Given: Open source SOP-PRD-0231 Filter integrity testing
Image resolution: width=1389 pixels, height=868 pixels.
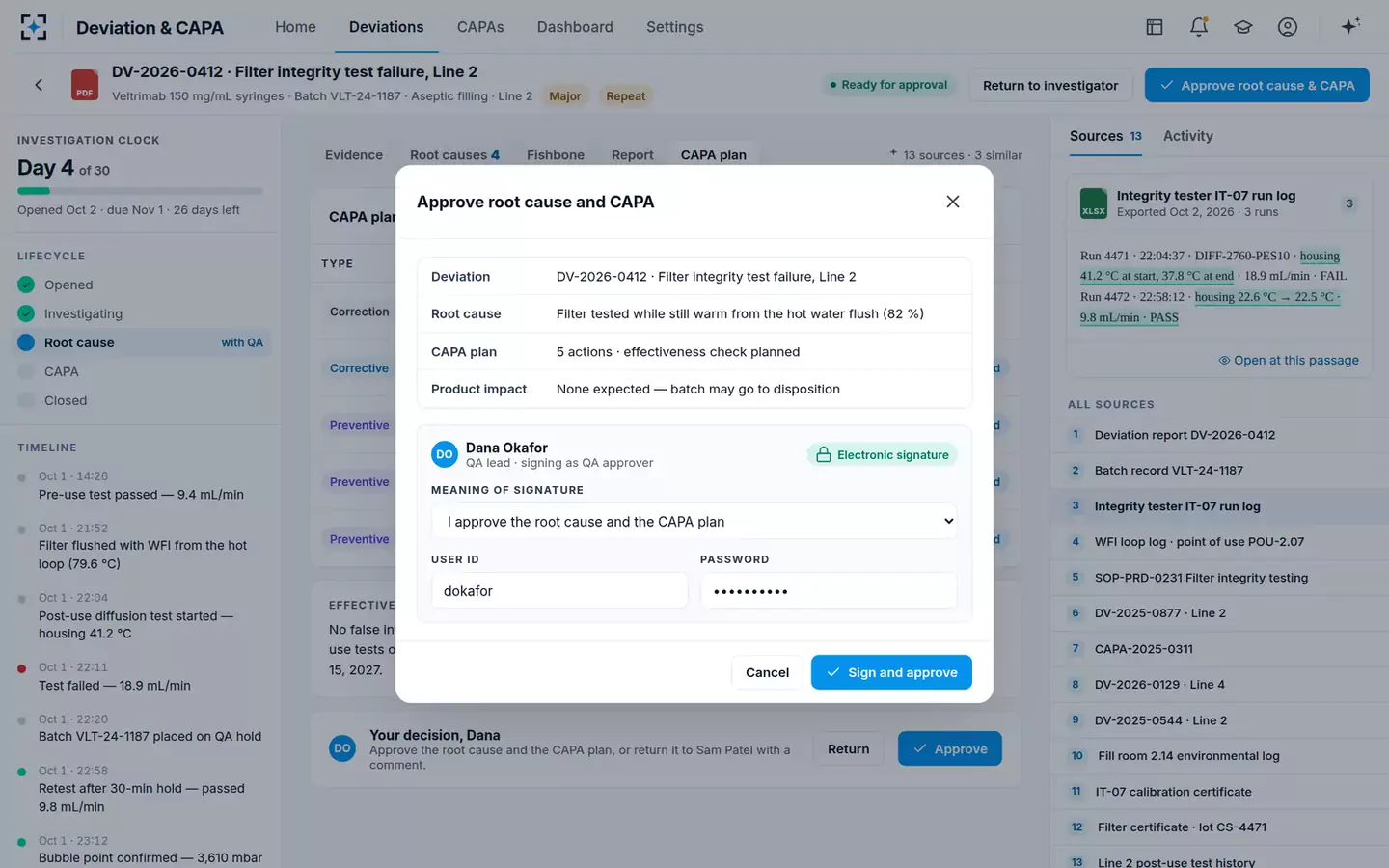Looking at the screenshot, I should tap(1219, 578).
